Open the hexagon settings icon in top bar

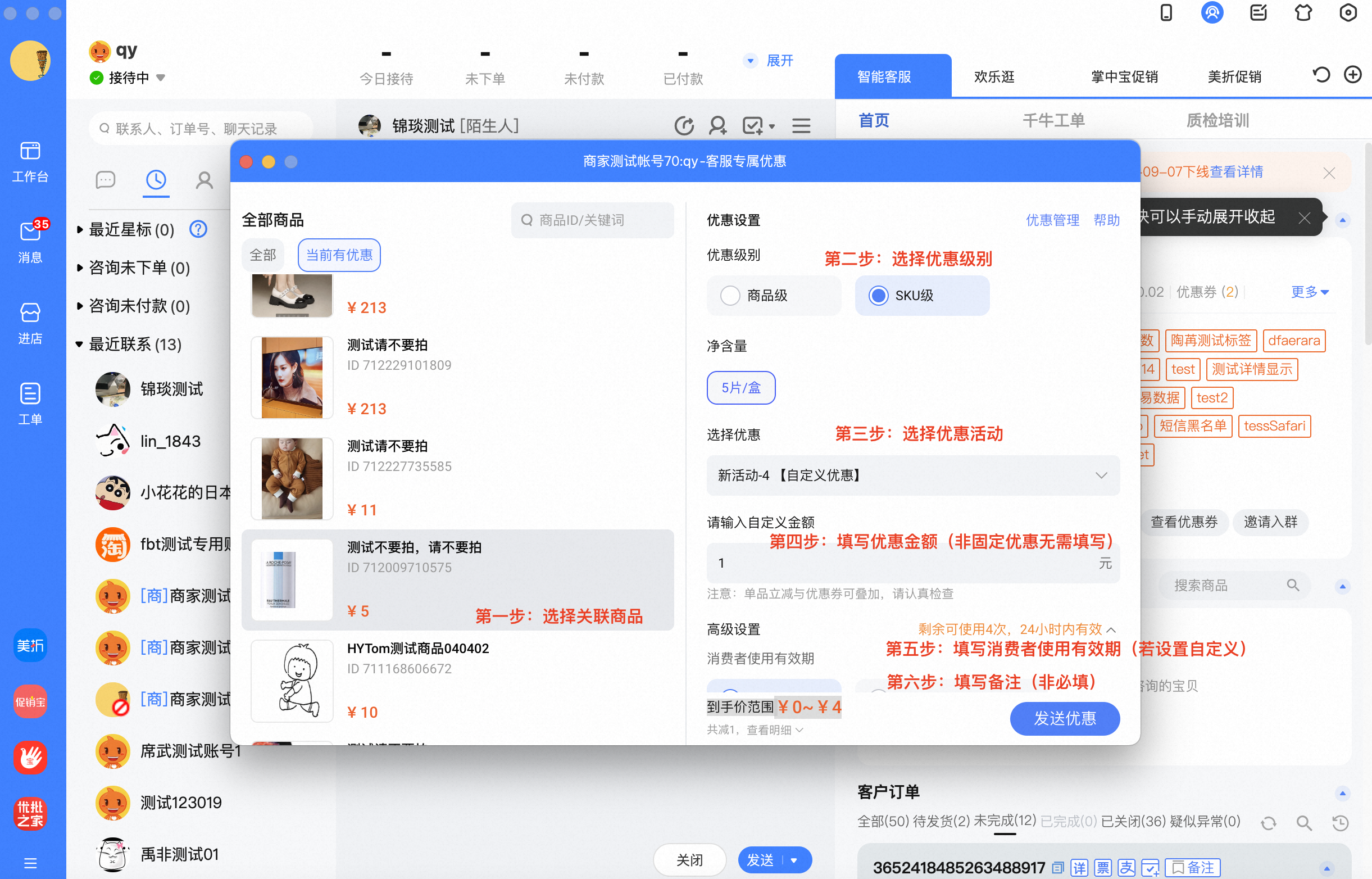point(1348,12)
